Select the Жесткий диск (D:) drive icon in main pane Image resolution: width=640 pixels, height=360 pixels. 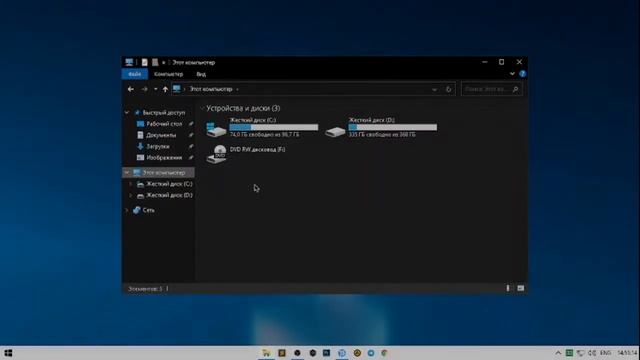335,131
